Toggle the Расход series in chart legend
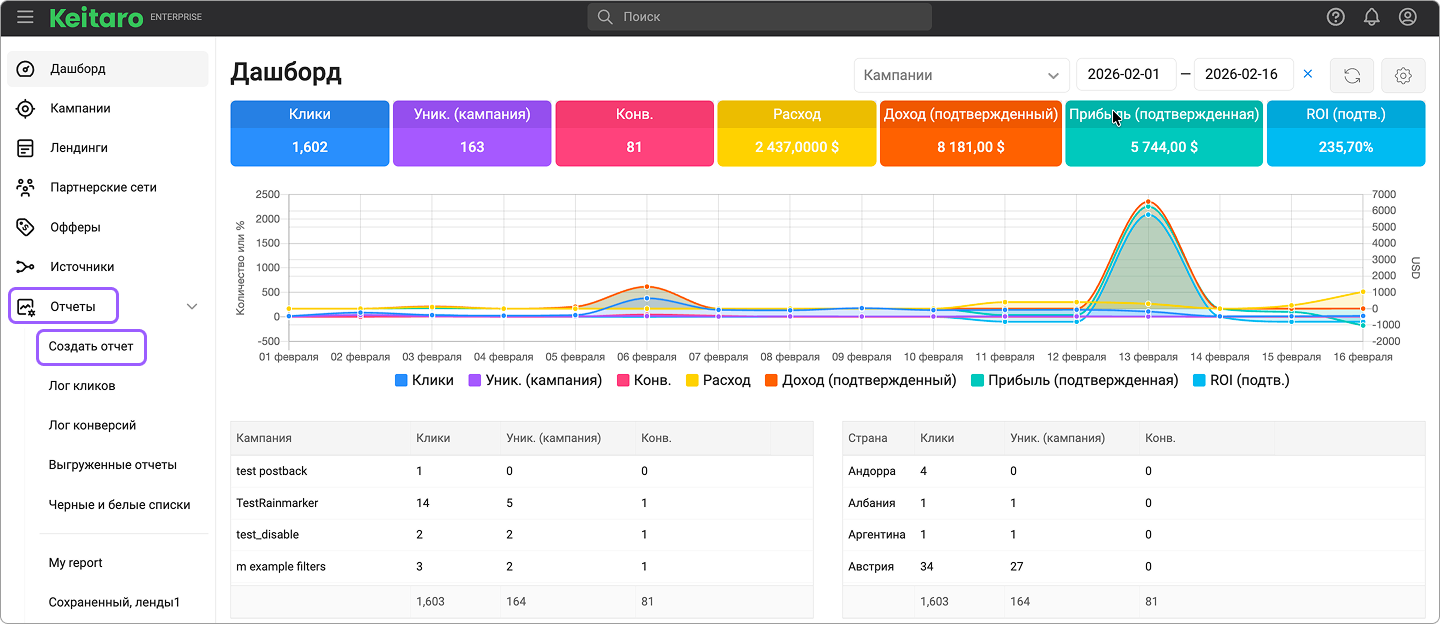Screen dimensions: 1440x624 [717, 380]
